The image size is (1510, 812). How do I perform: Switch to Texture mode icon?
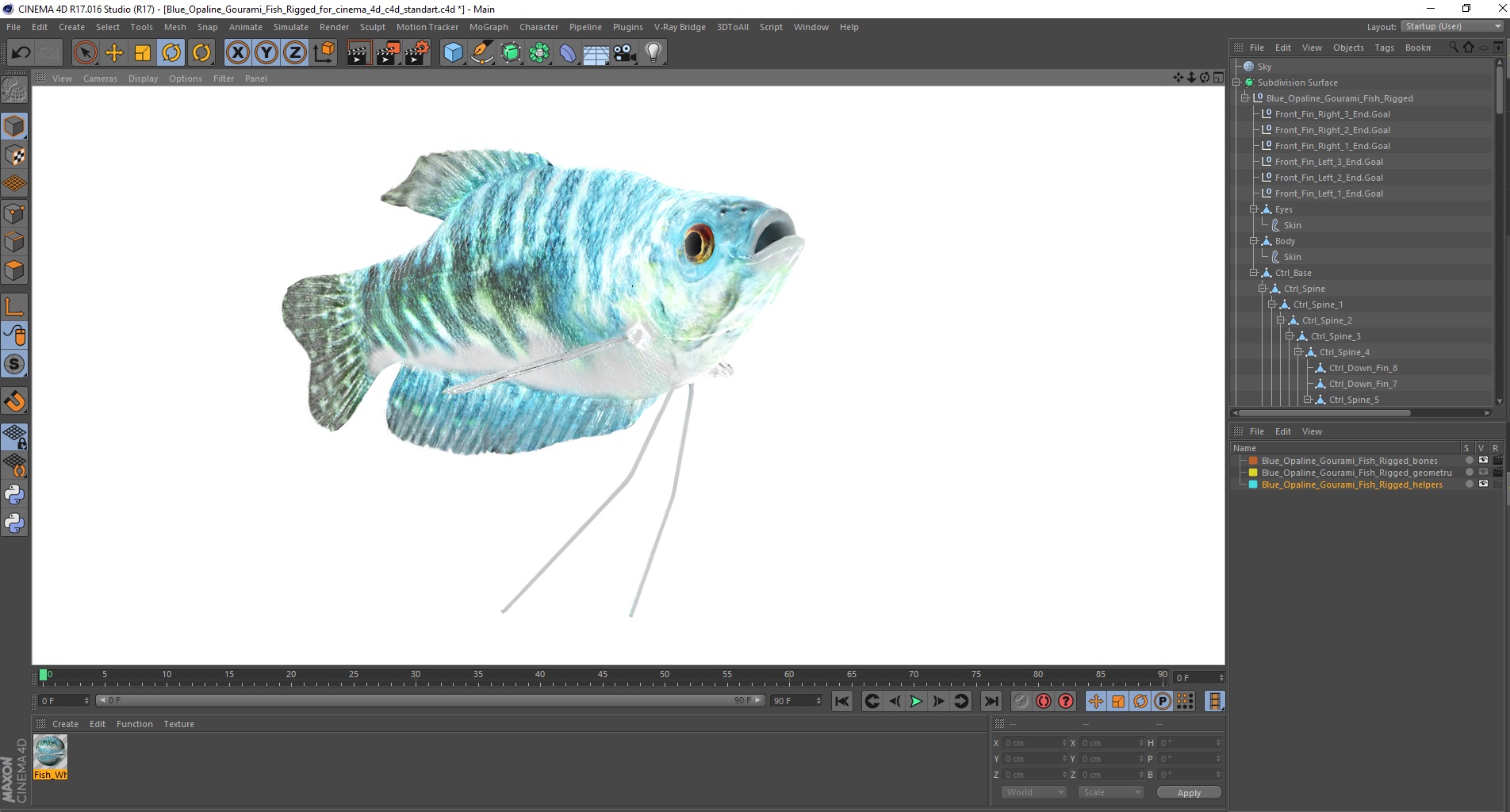pos(14,155)
